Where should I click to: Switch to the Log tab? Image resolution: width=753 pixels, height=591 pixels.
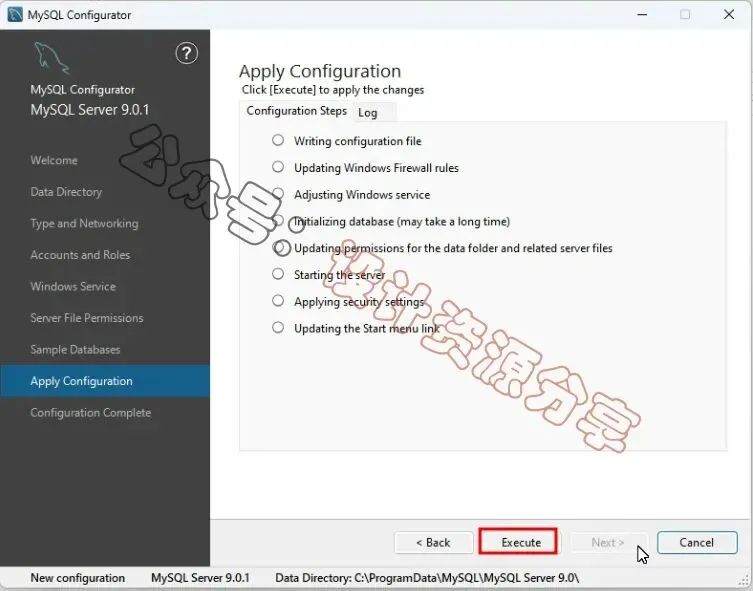pyautogui.click(x=368, y=113)
